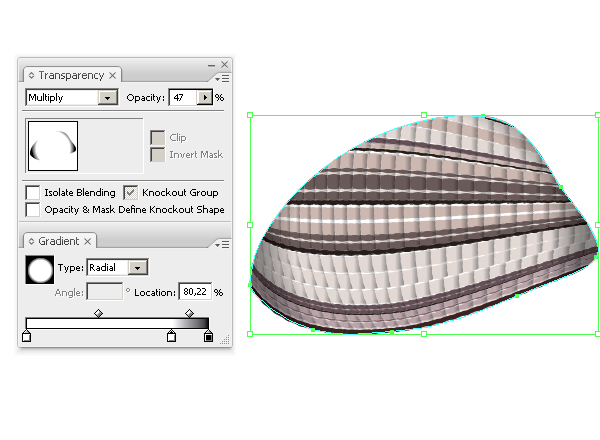Switch to the Transparency tab
This screenshot has width=600, height=440.
click(x=71, y=75)
